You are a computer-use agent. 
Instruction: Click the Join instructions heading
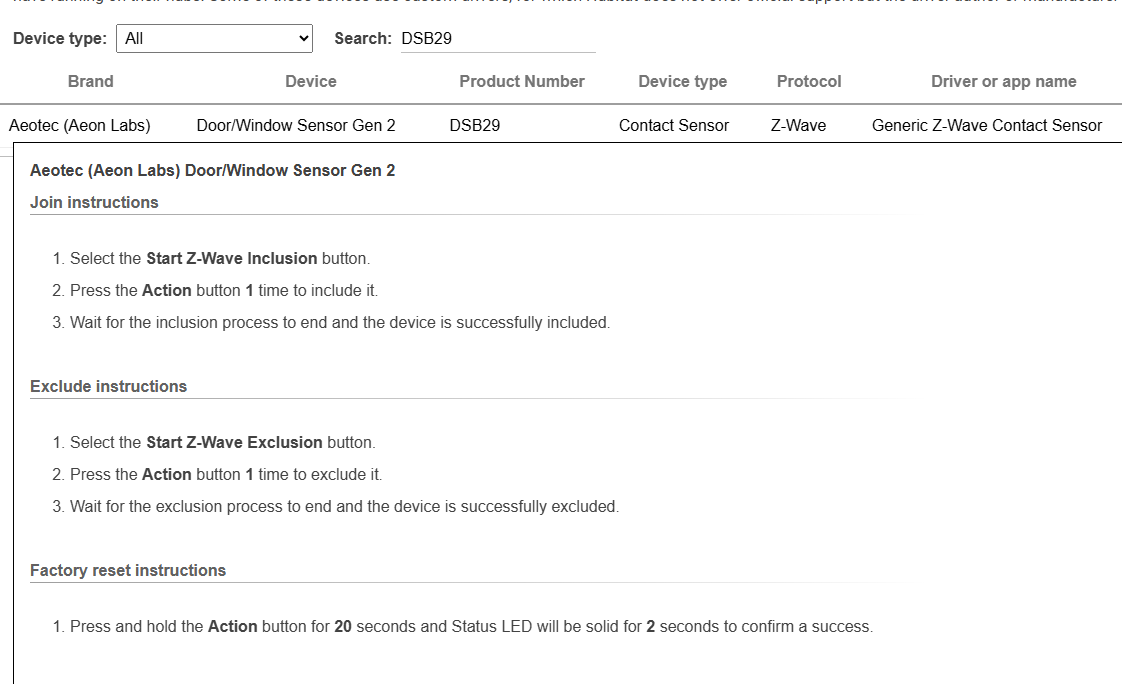click(94, 203)
